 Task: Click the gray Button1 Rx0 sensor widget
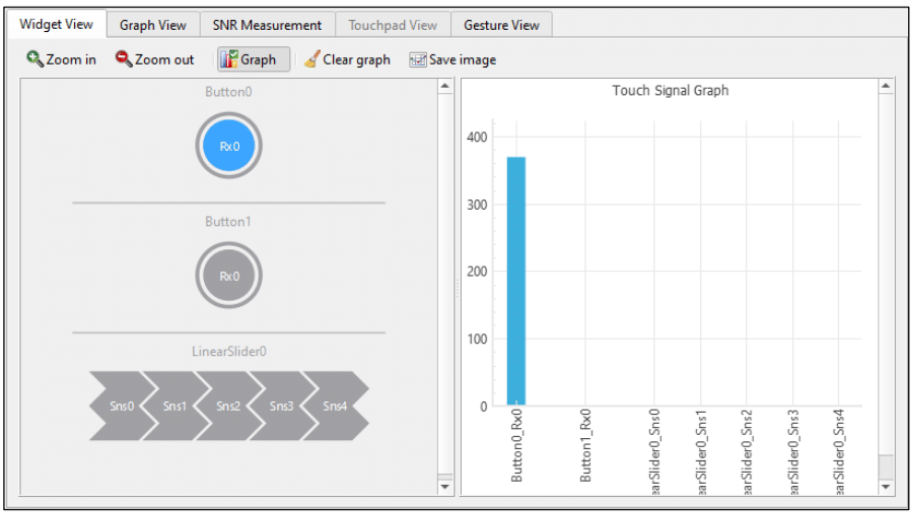pyautogui.click(x=229, y=276)
